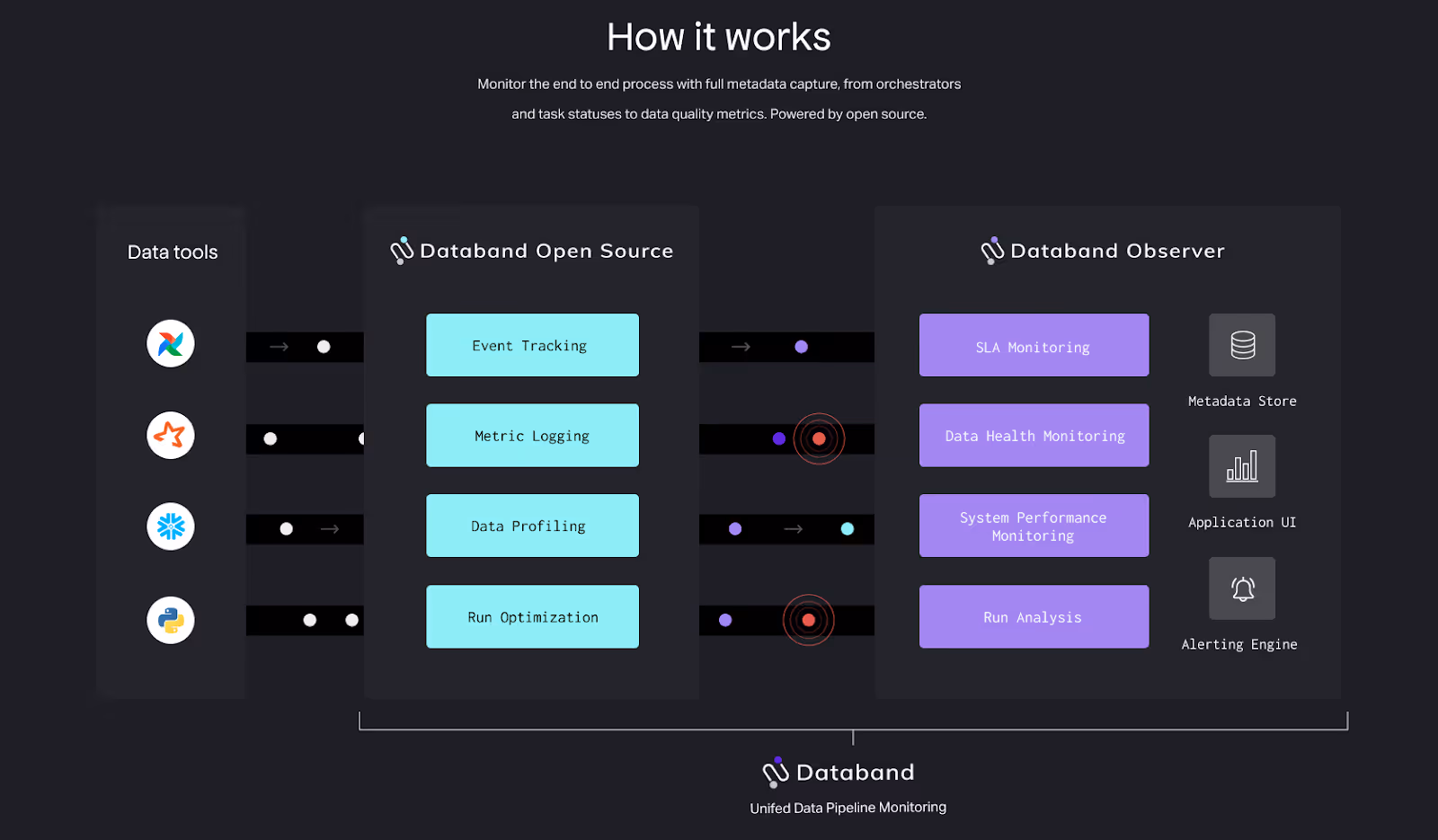Click the 'Data tools' column title
Screen dimensions: 1438x840
point(173,252)
